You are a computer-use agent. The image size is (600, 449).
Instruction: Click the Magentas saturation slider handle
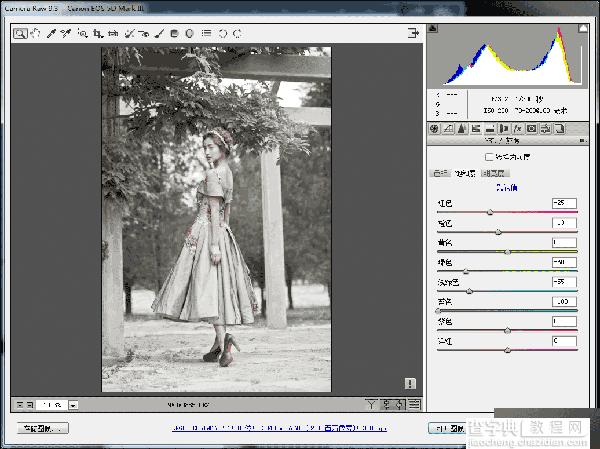pos(507,350)
